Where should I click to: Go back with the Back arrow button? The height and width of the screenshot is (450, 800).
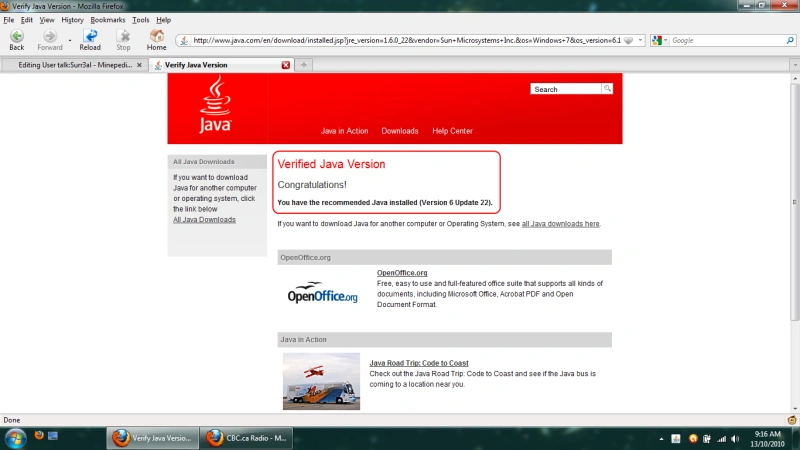[x=17, y=40]
